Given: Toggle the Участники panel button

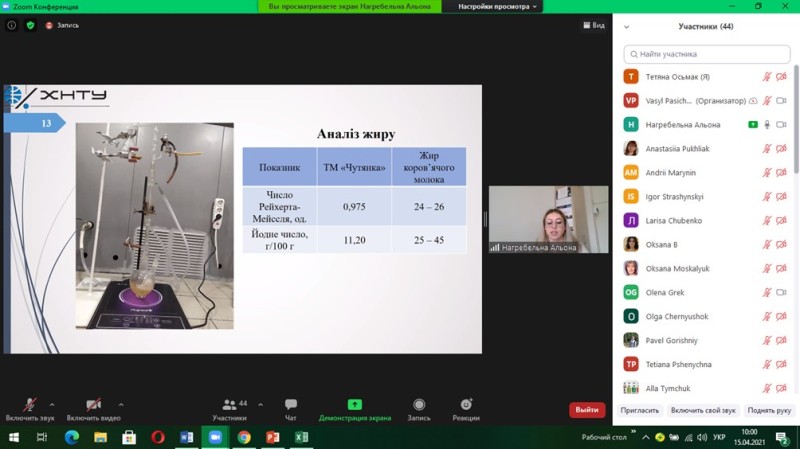Looking at the screenshot, I should pyautogui.click(x=230, y=410).
